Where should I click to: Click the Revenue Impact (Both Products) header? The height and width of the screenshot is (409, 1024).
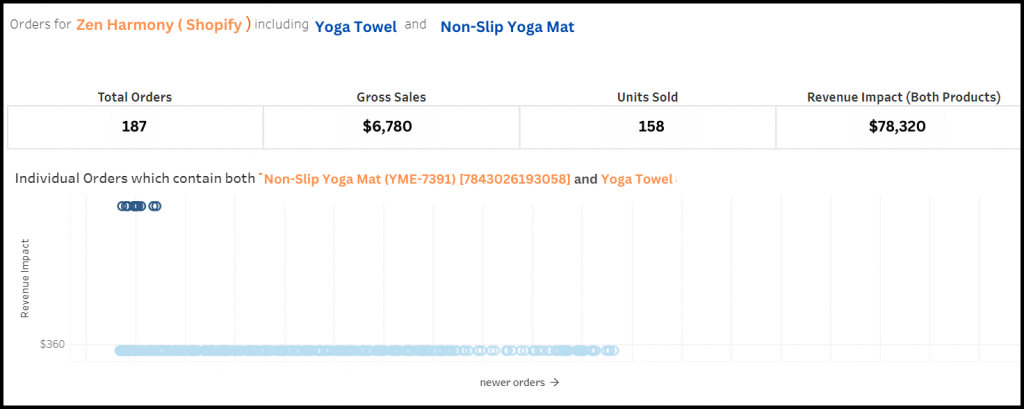[x=904, y=97]
